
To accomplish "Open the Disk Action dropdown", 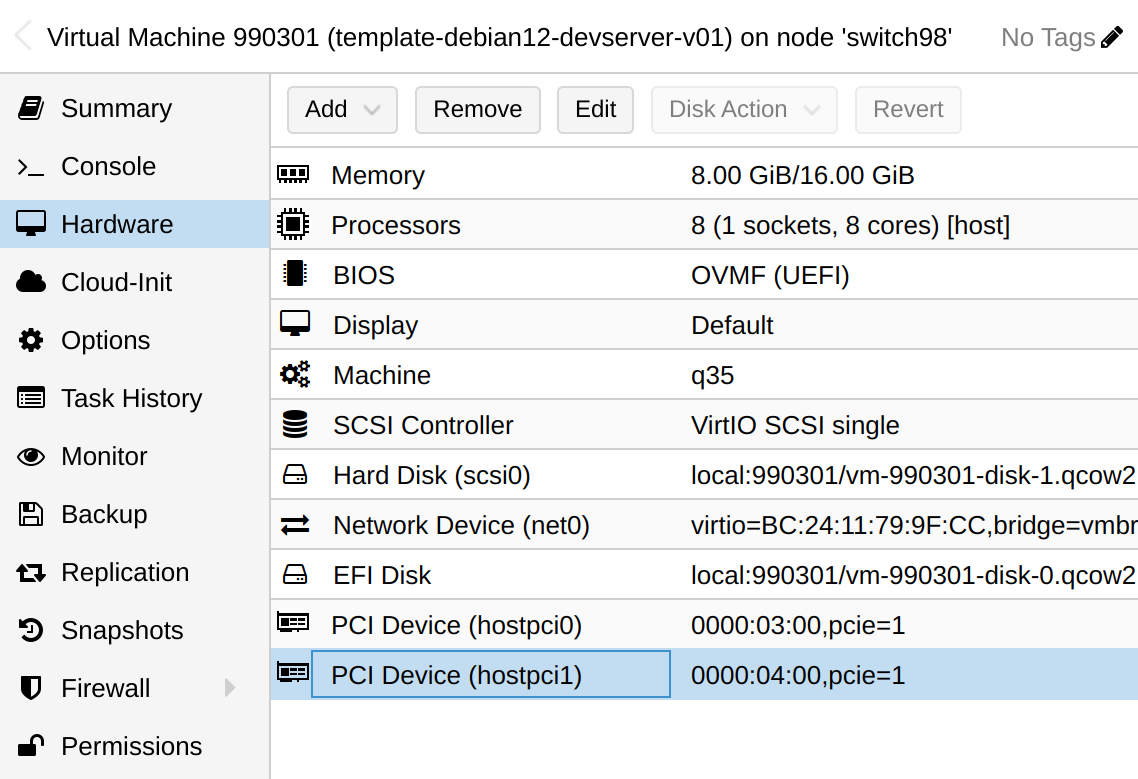I will 744,110.
